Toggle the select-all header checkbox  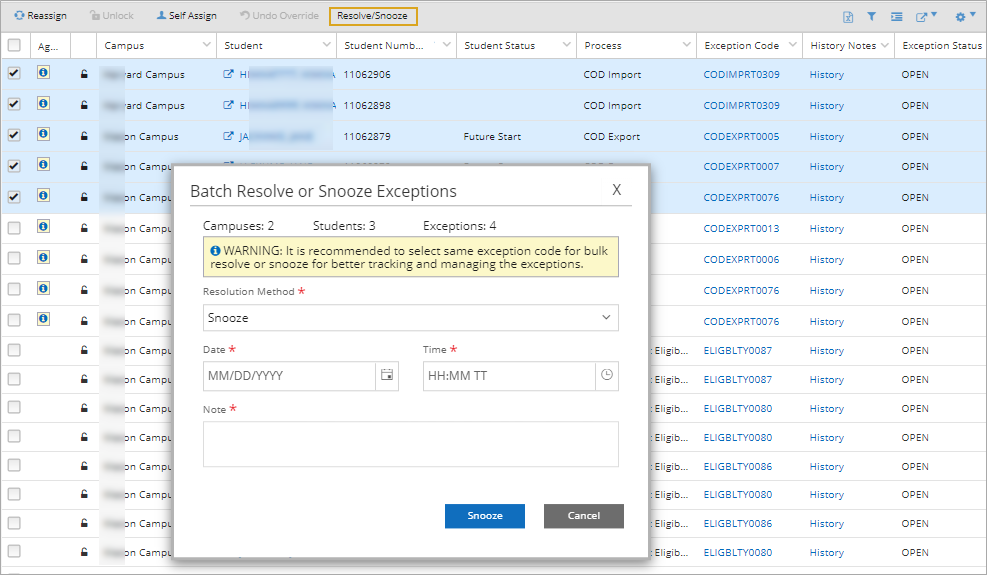[x=14, y=45]
